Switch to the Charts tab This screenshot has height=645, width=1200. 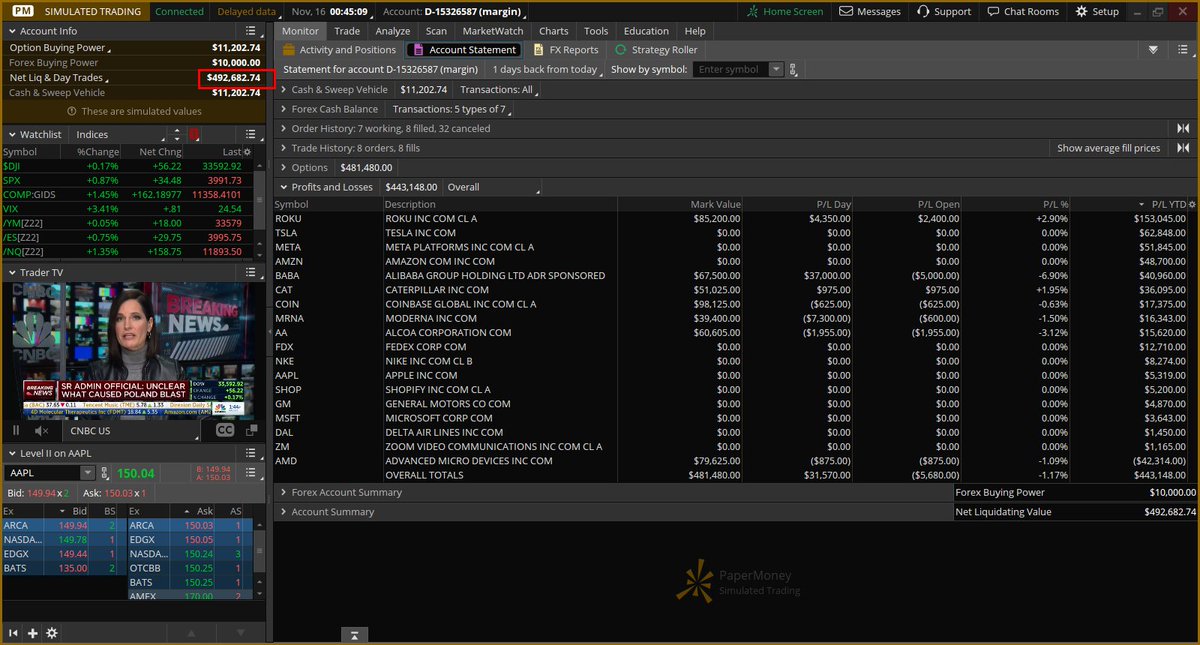[553, 31]
